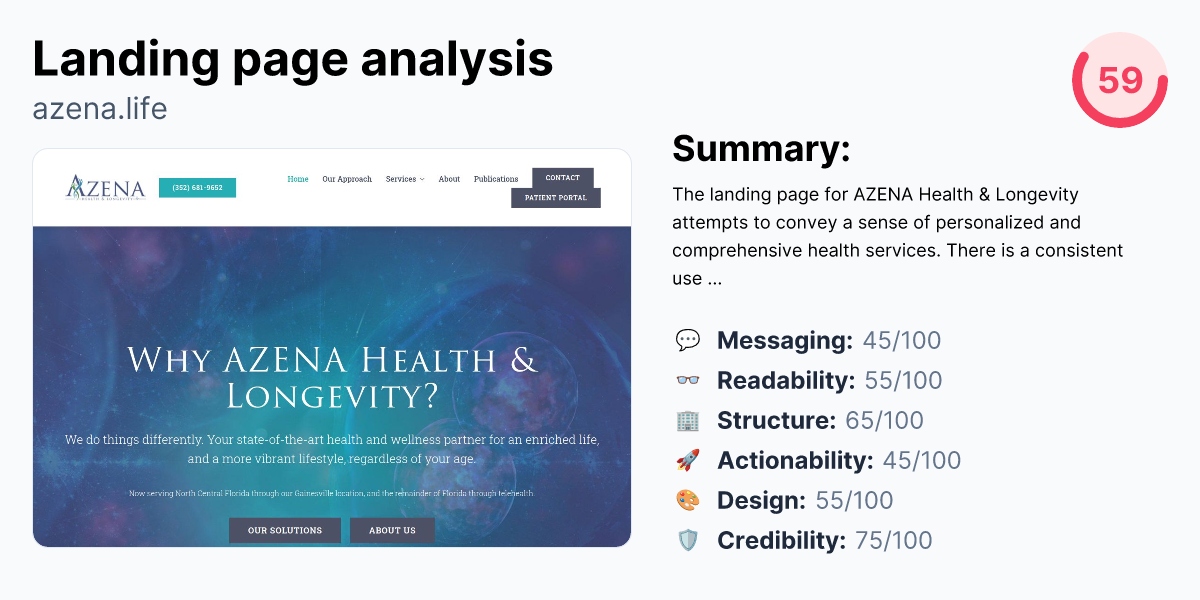This screenshot has width=1200, height=600.
Task: Open the PATIENT PORTAL button
Action: coord(556,198)
